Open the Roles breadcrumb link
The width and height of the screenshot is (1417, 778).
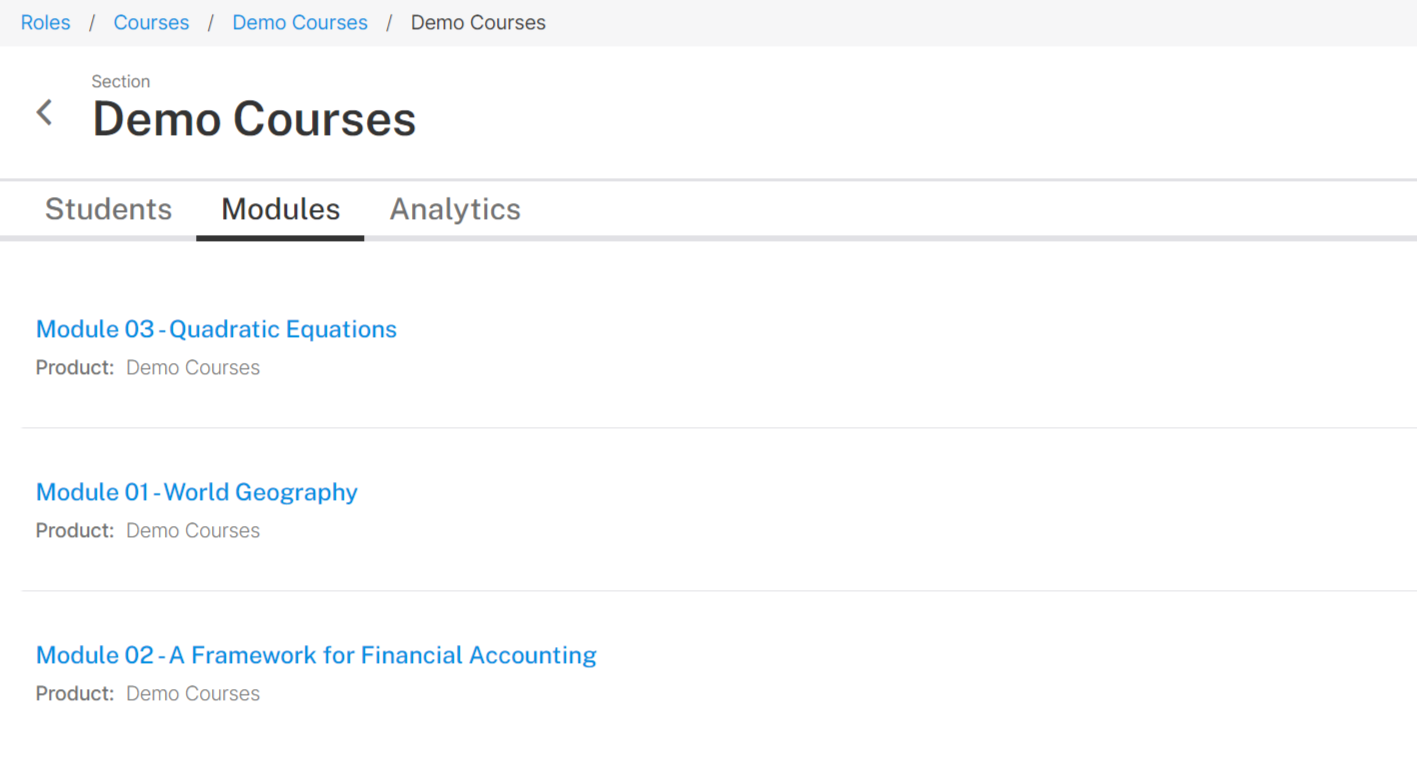pos(46,22)
